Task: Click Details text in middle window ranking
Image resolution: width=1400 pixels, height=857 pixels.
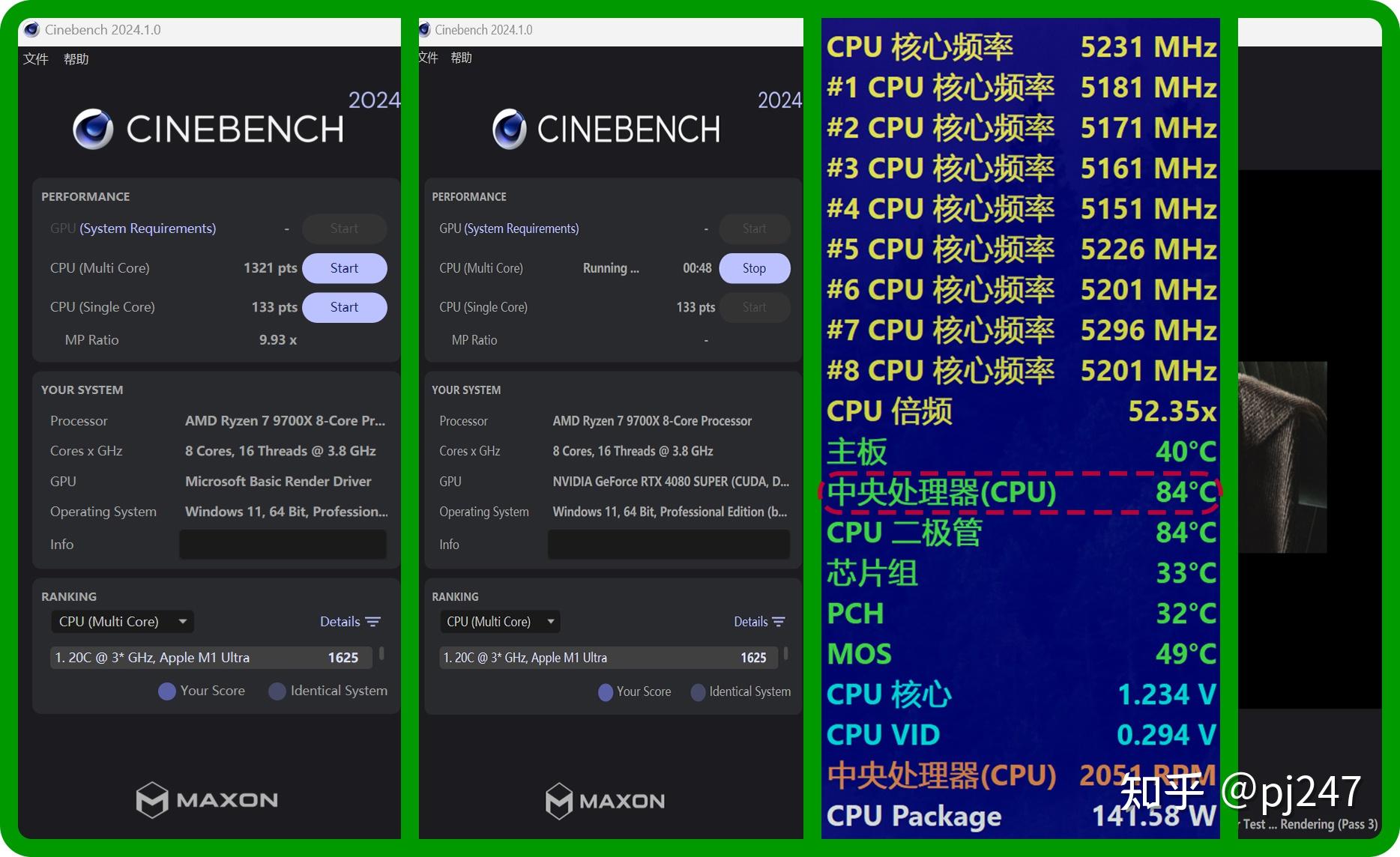Action: [750, 622]
